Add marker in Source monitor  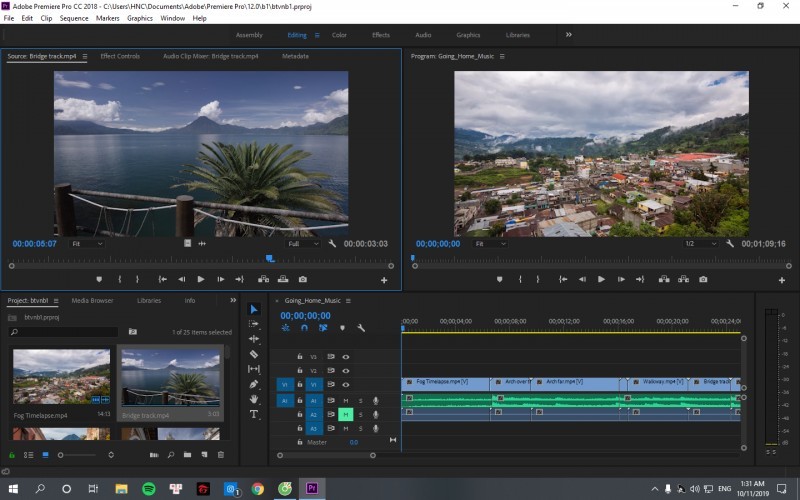click(x=99, y=280)
